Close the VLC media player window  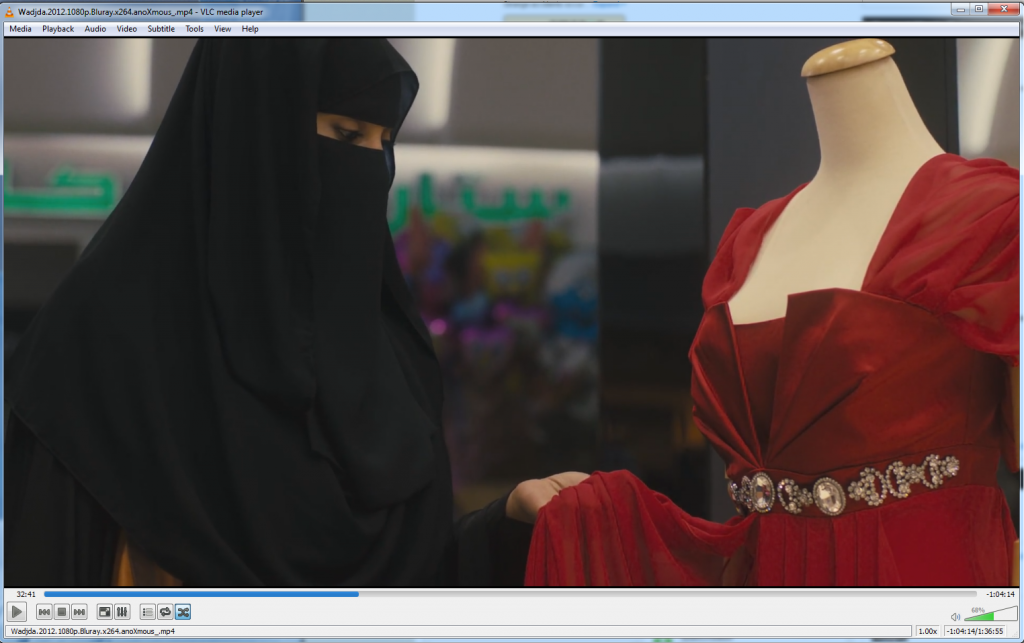pyautogui.click(x=1004, y=9)
